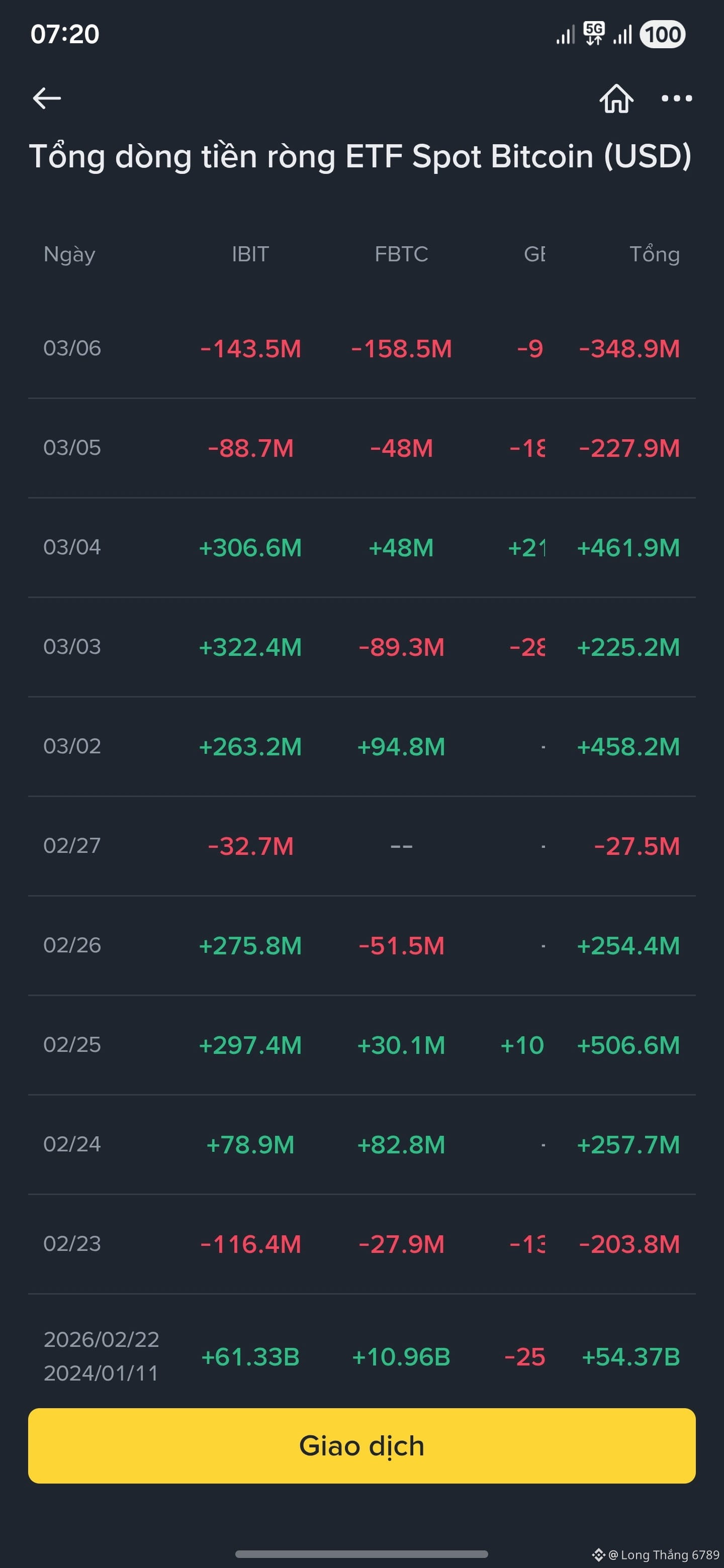Click the Giao dịch trade button
The width and height of the screenshot is (724, 1568).
[361, 1446]
